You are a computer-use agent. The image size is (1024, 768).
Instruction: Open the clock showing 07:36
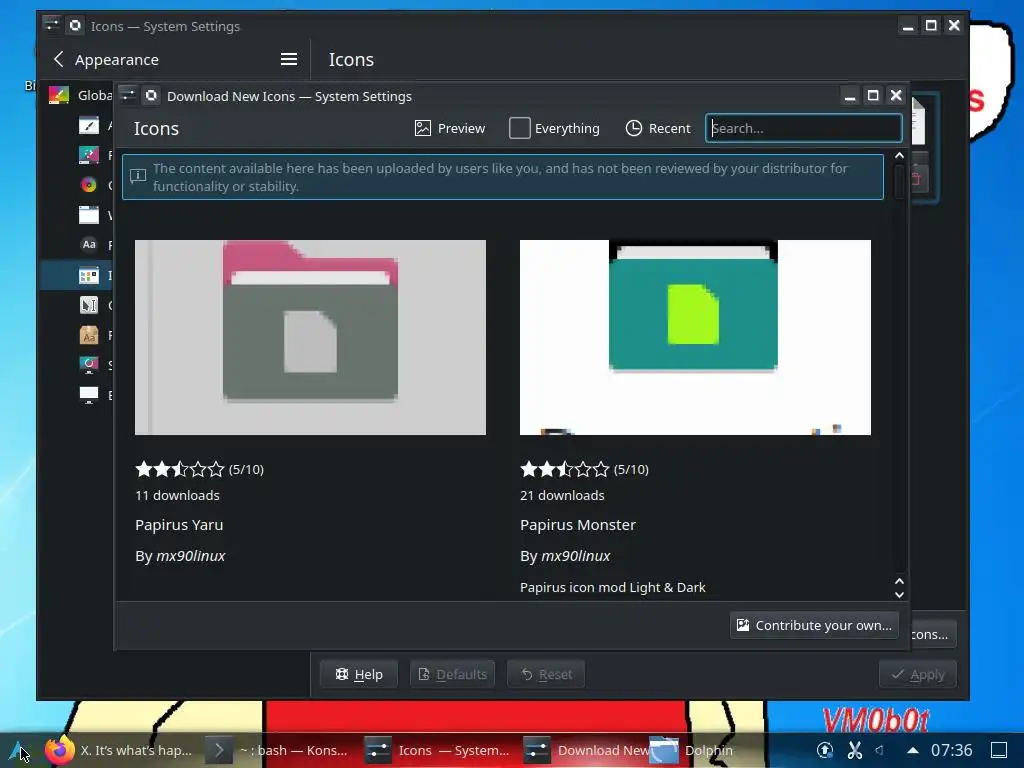952,750
